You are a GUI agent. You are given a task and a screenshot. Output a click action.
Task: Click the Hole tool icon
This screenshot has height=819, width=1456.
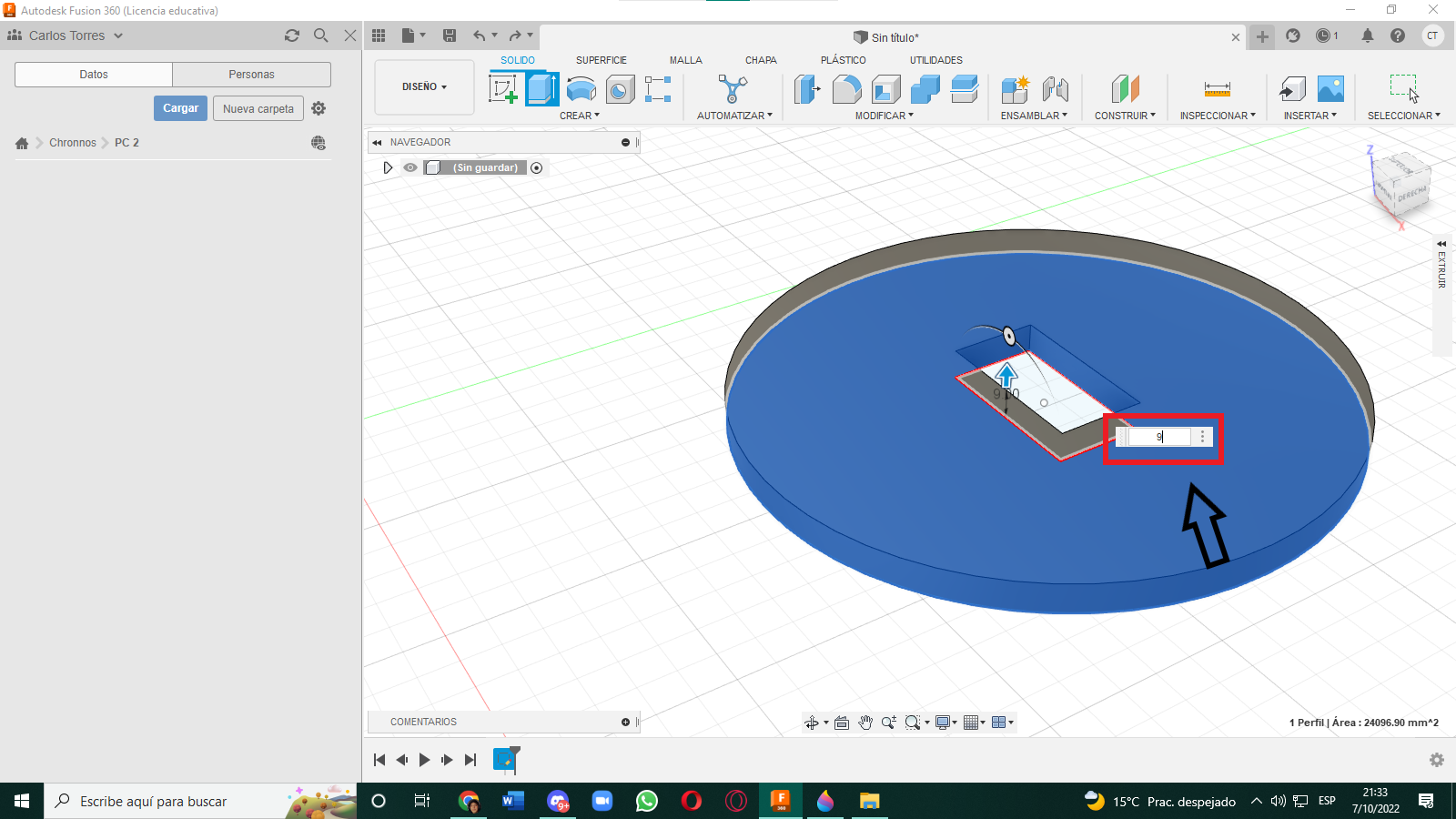[x=621, y=89]
